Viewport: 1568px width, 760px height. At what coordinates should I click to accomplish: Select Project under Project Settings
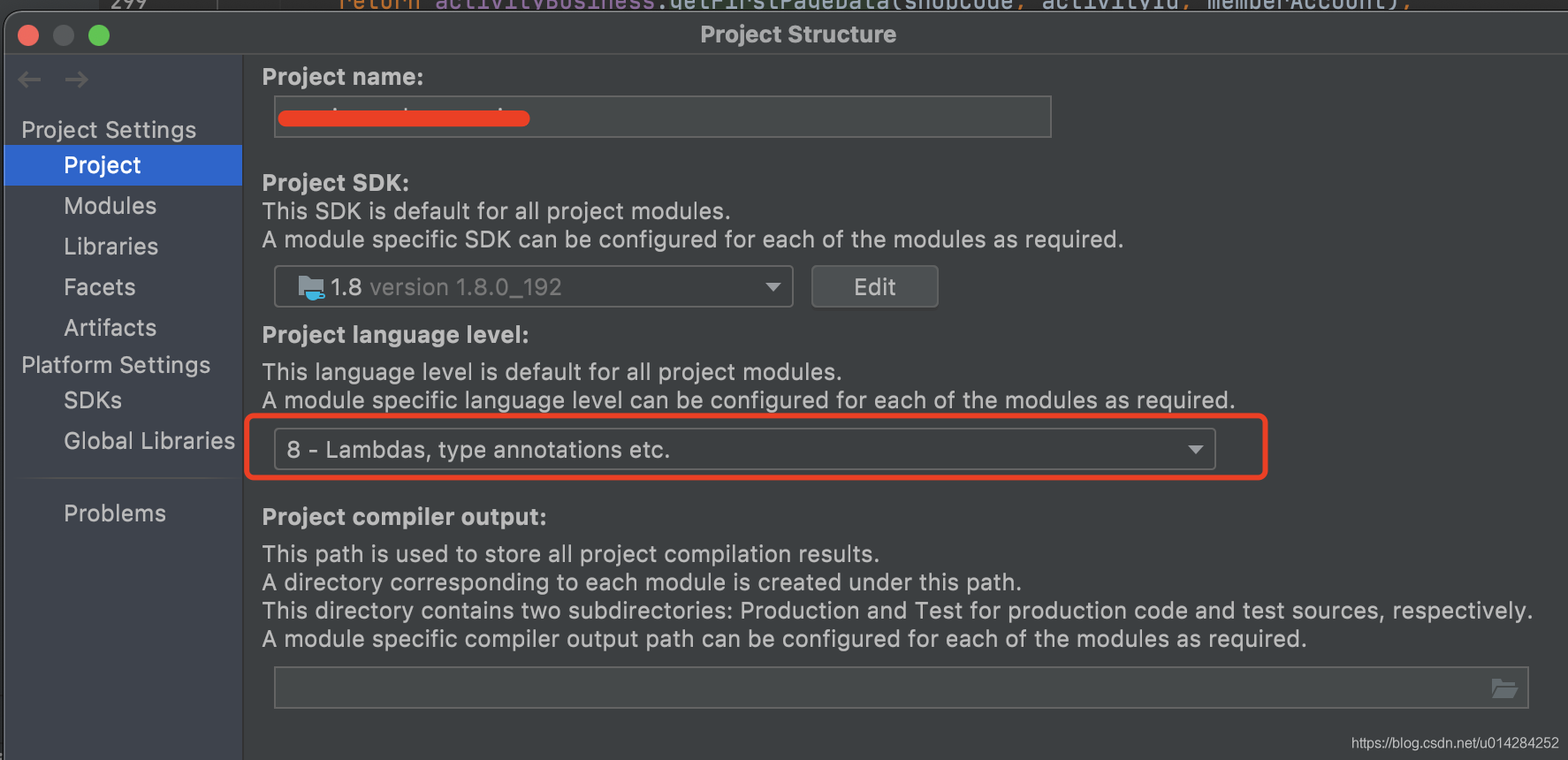tap(102, 164)
